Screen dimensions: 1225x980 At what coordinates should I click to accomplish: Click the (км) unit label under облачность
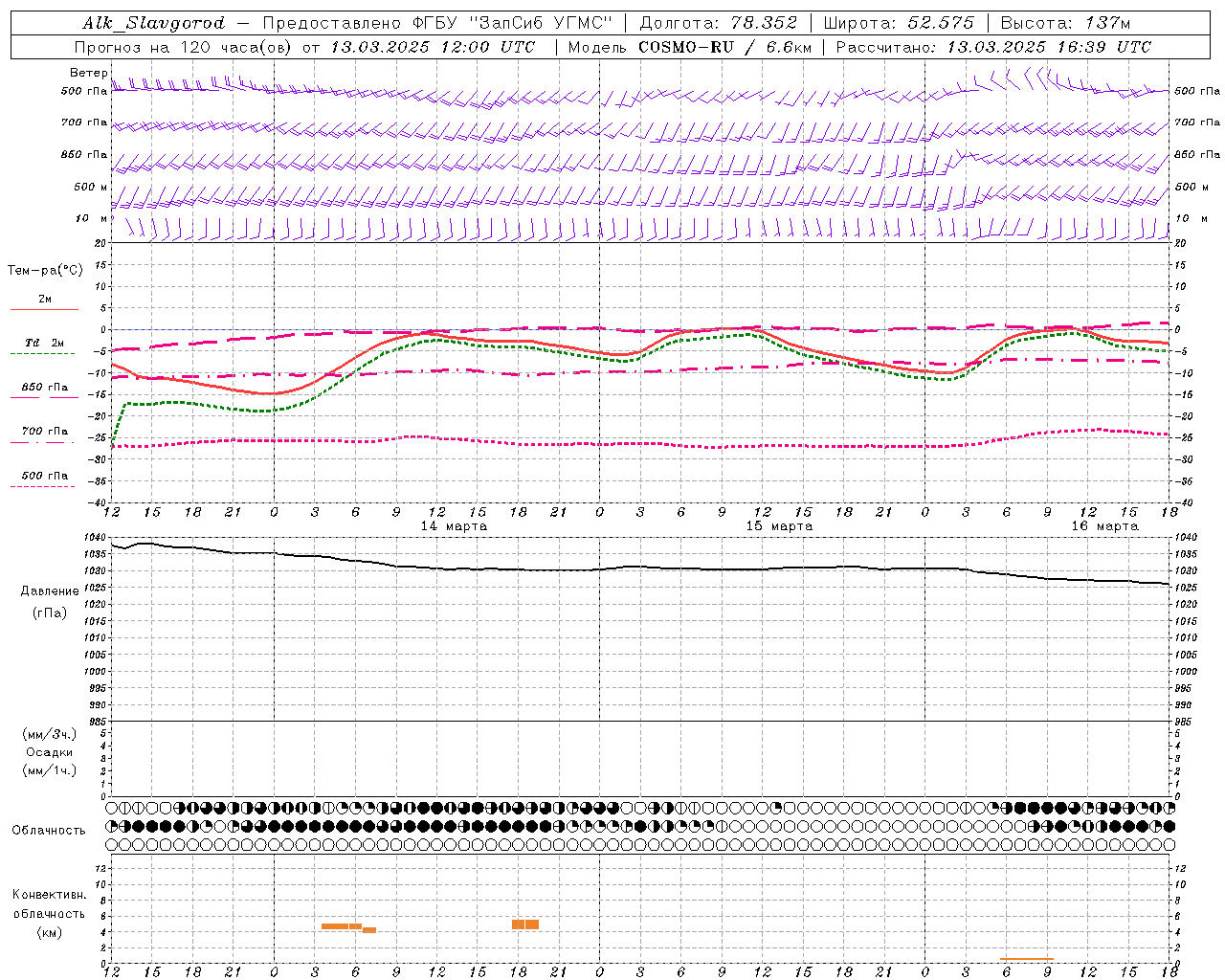pyautogui.click(x=50, y=932)
